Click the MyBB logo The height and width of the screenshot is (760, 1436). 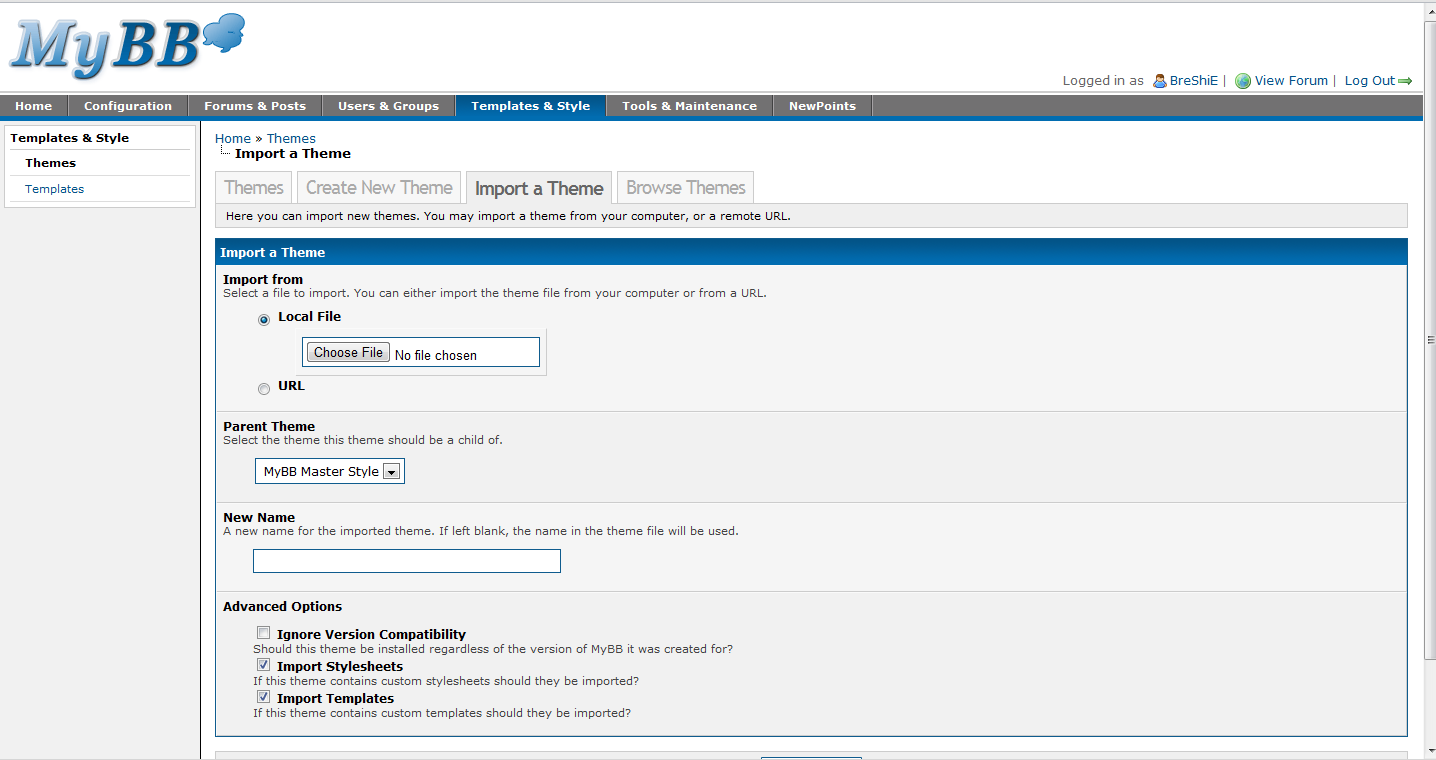[120, 45]
